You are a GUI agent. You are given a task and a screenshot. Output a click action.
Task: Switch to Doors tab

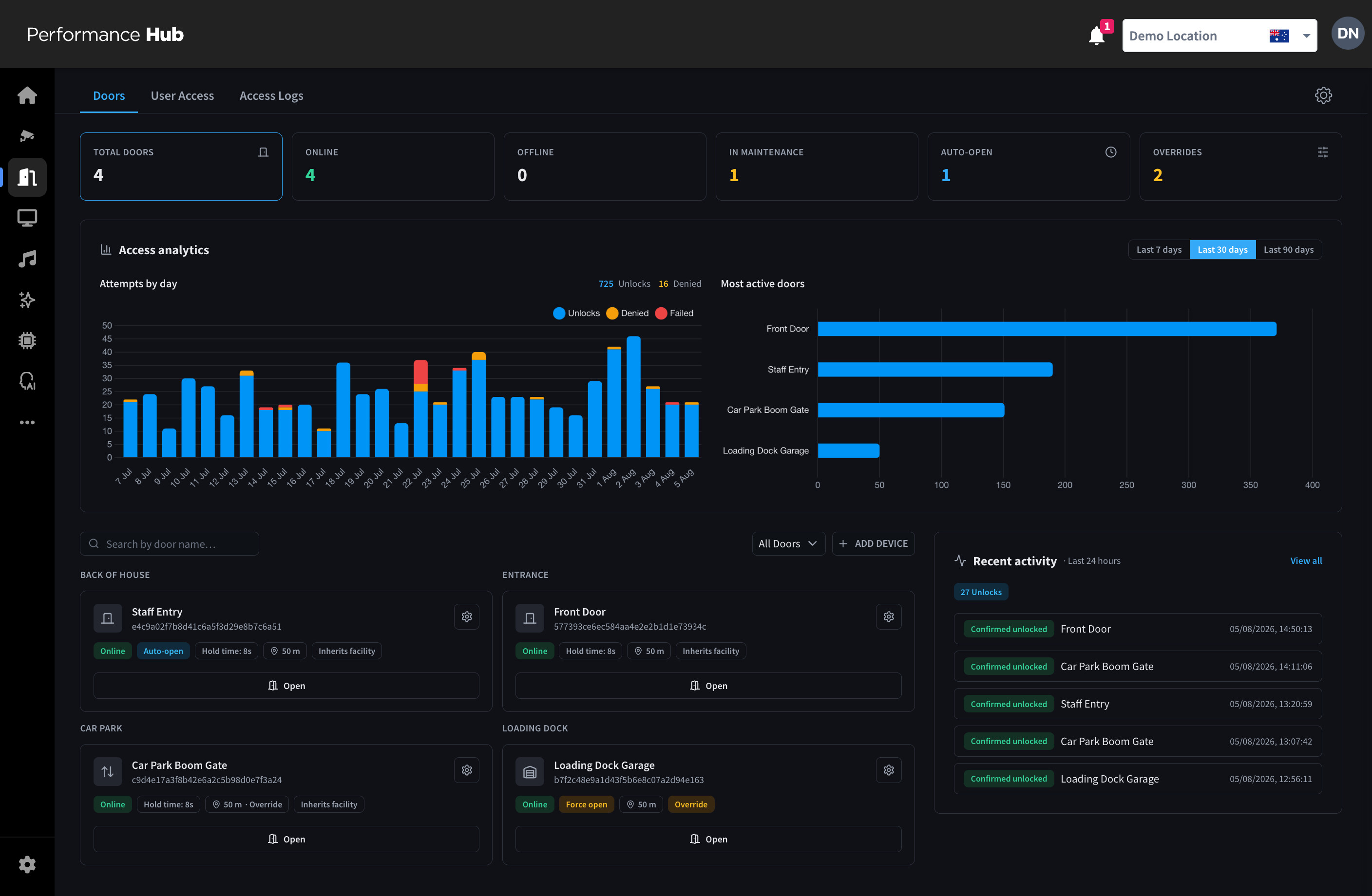click(109, 95)
